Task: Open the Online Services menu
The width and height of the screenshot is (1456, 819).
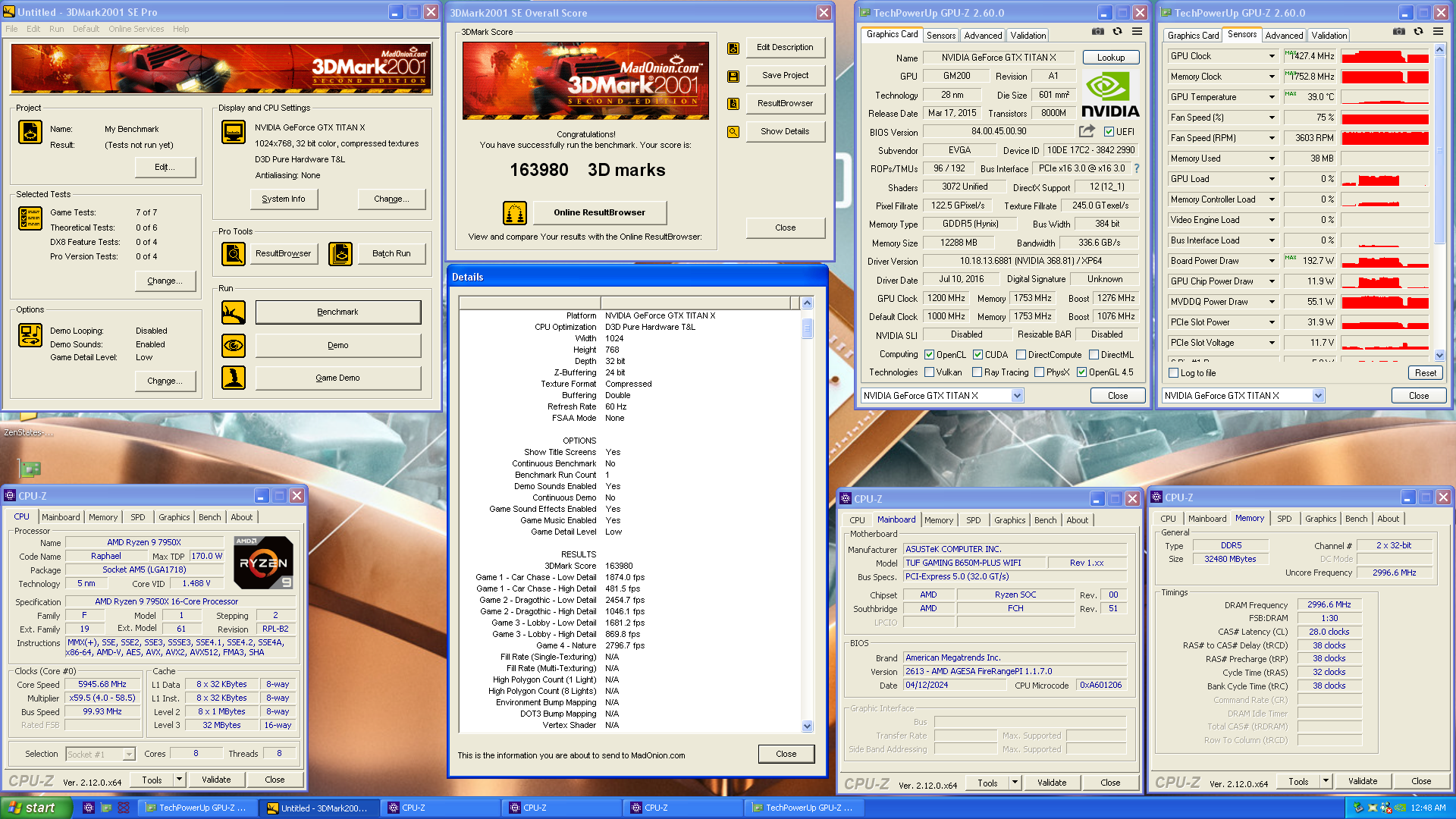Action: [136, 29]
